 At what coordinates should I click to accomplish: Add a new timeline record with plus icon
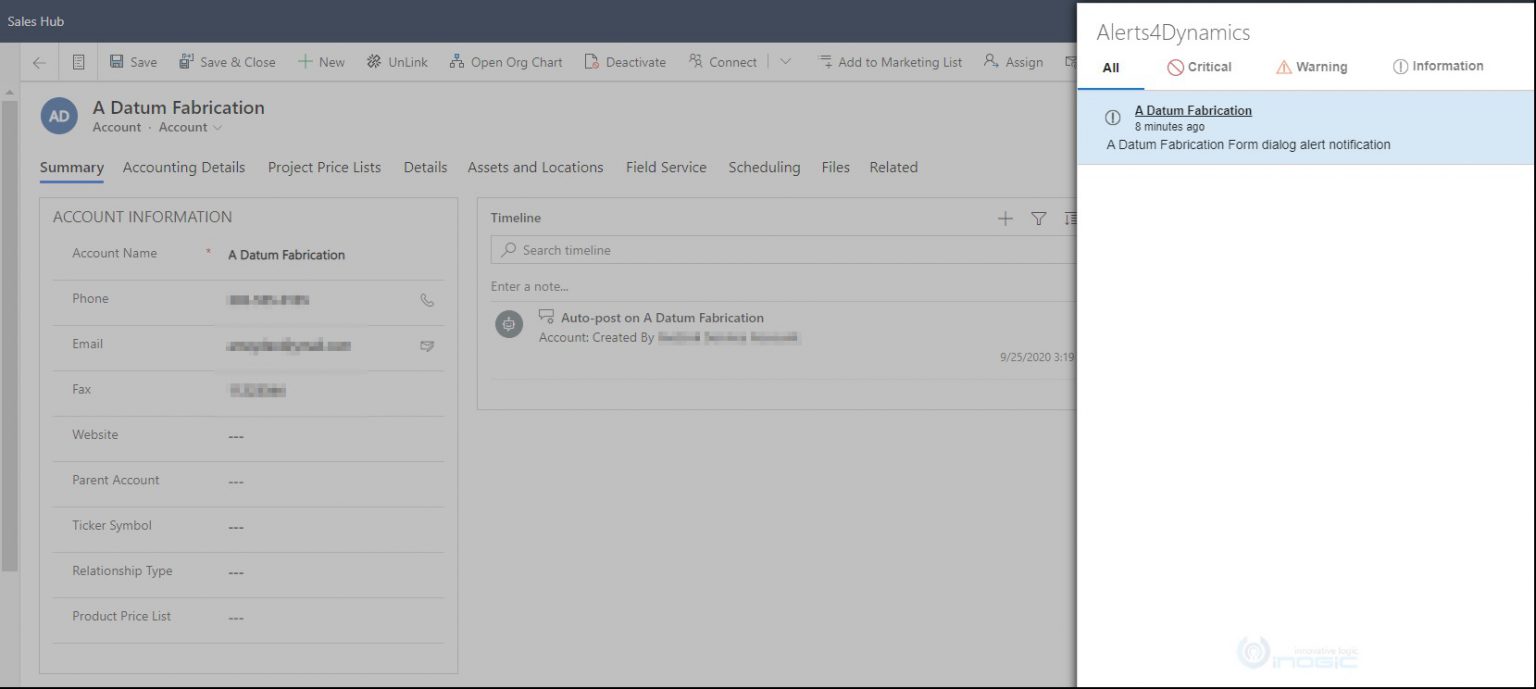click(1005, 219)
